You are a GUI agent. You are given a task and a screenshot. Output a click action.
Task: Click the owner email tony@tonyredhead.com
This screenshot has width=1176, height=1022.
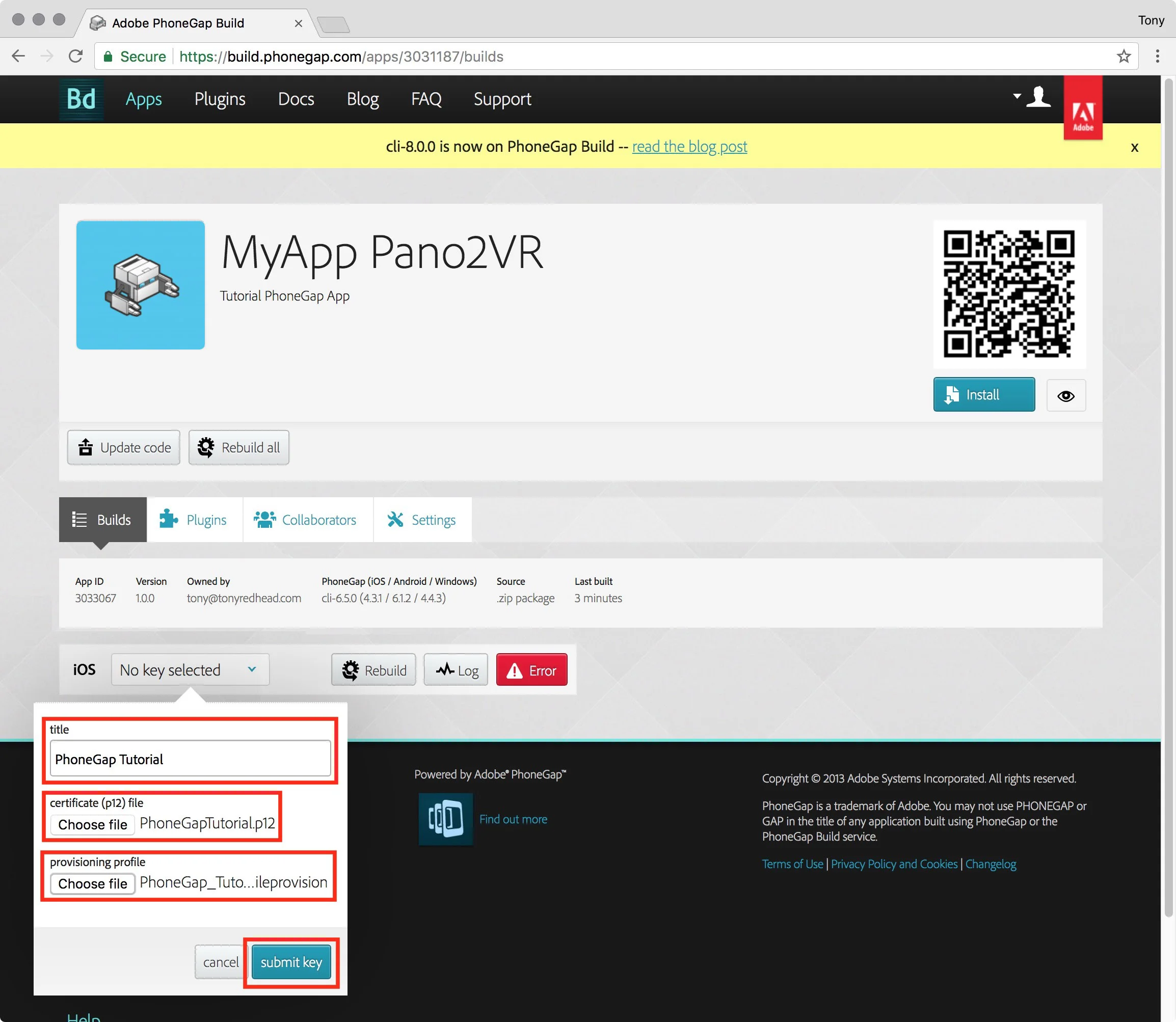pyautogui.click(x=244, y=598)
